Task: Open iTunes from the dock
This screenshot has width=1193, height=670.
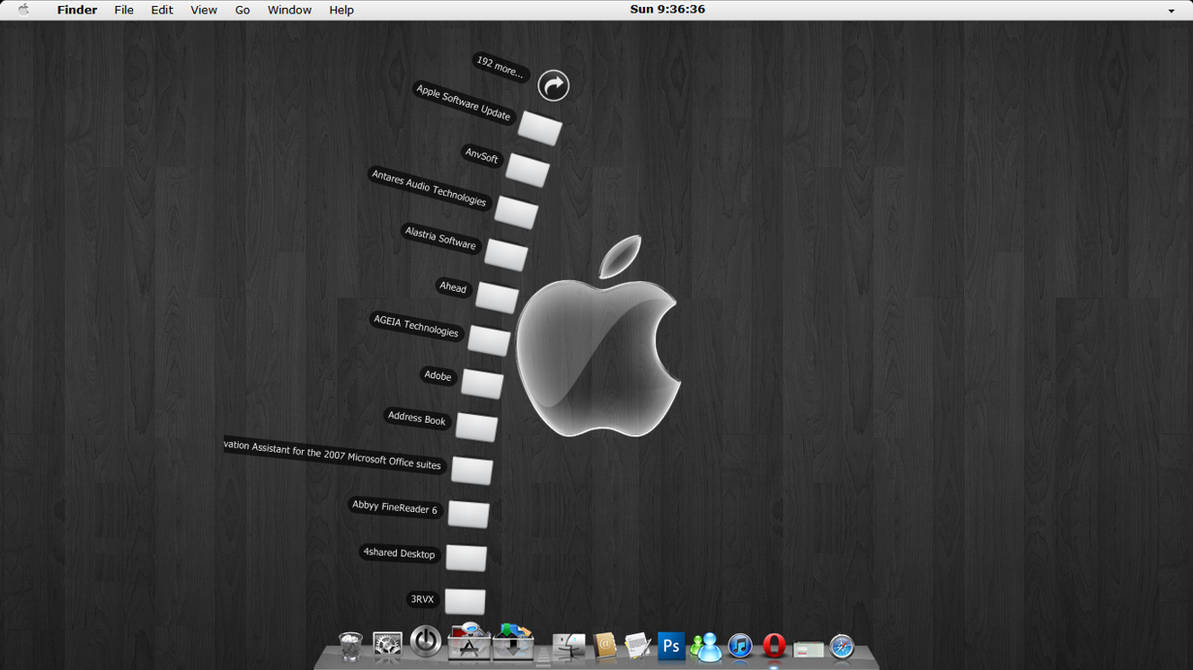Action: (x=740, y=646)
